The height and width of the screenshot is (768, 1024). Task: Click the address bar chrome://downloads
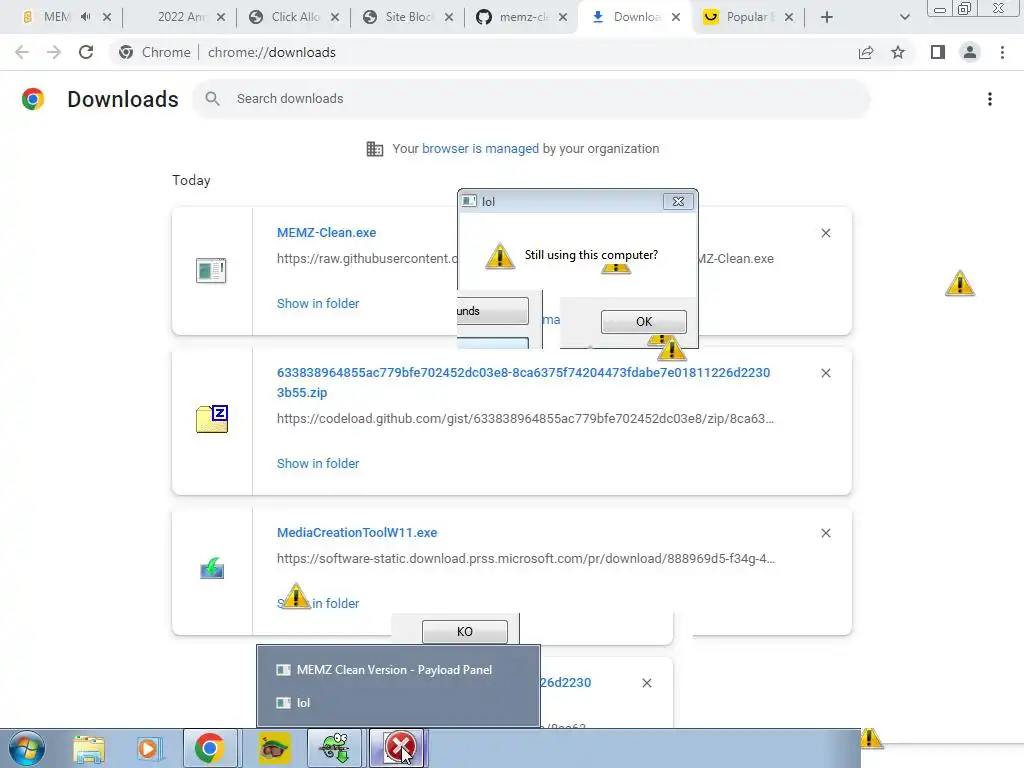[272, 52]
